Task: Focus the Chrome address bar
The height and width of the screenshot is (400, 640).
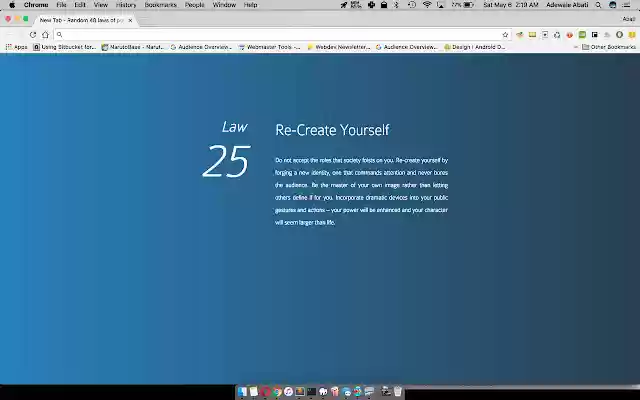Action: pos(282,35)
